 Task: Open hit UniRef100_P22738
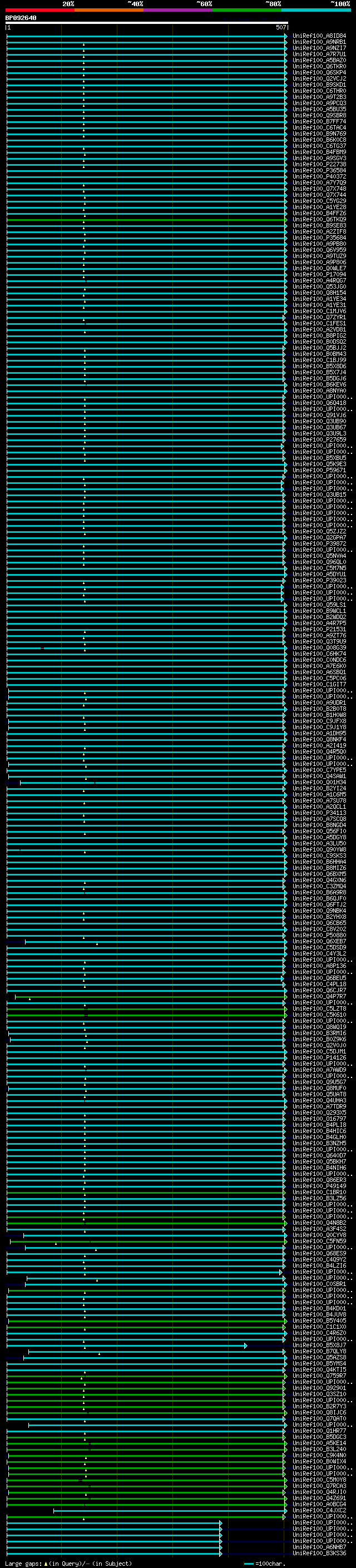pos(319,164)
